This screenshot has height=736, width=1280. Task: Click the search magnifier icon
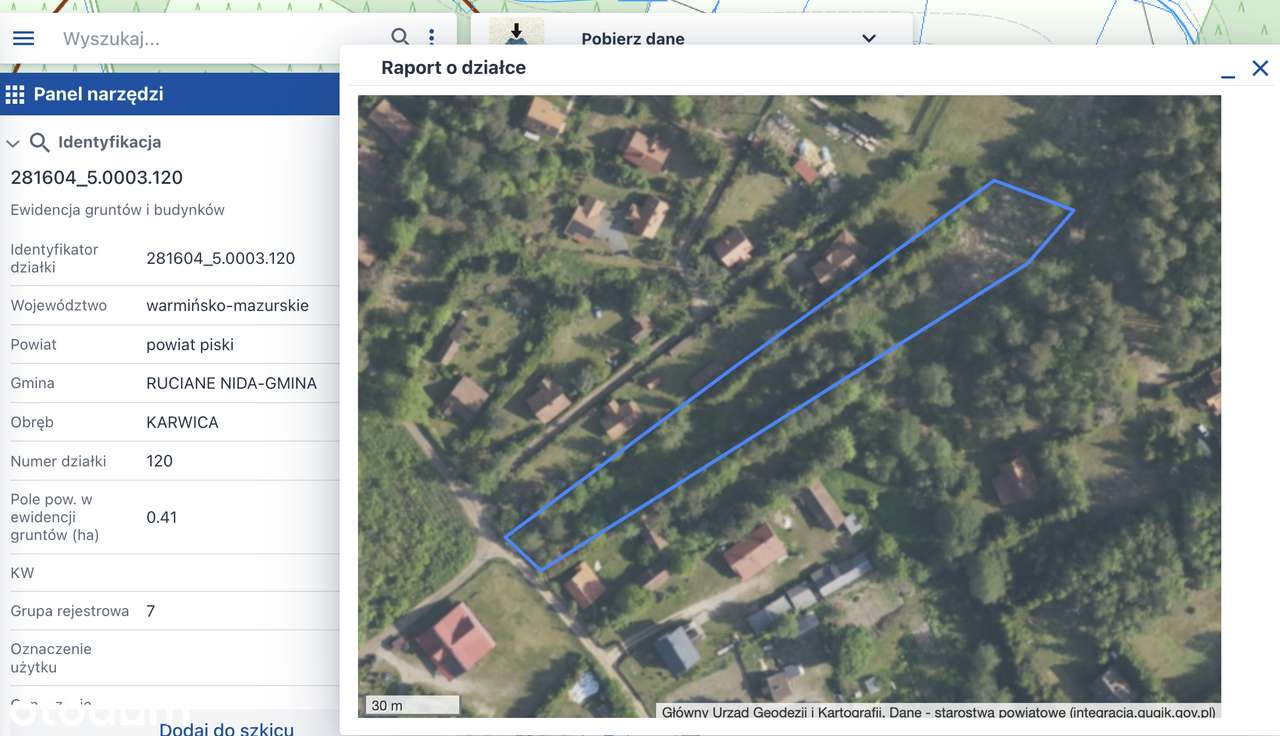point(400,37)
